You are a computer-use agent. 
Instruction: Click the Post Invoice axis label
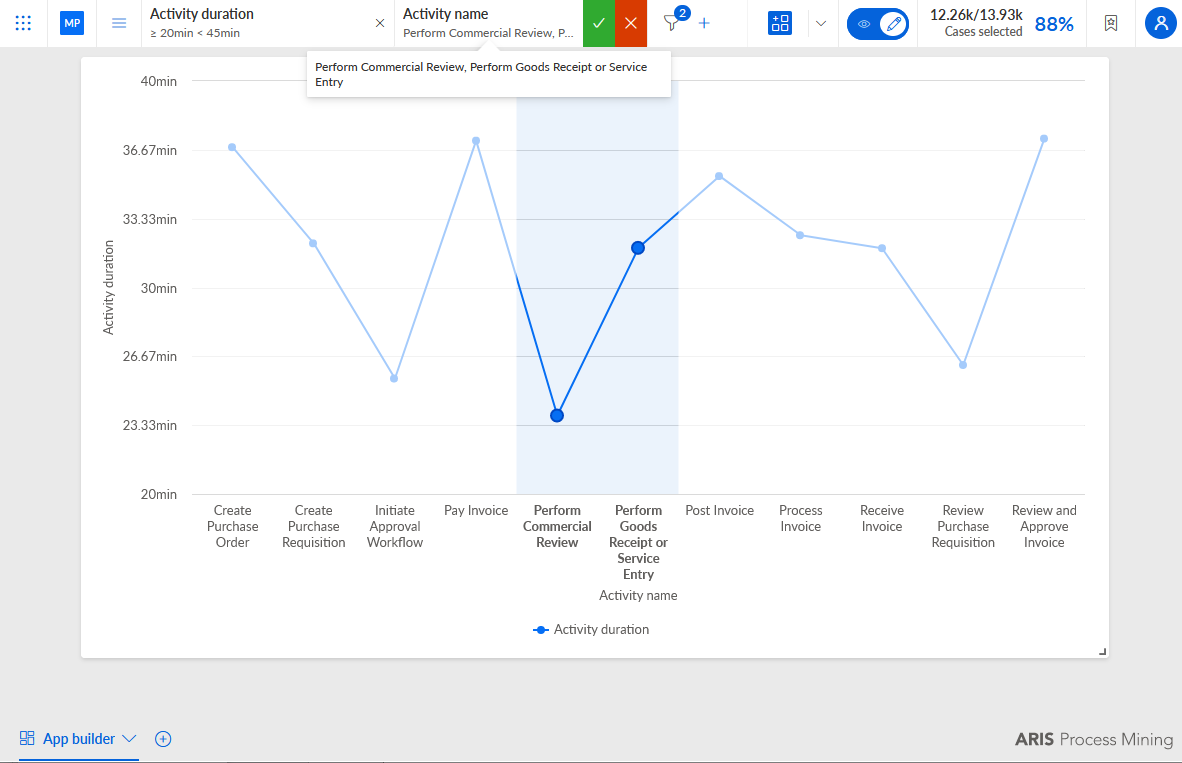pos(719,510)
